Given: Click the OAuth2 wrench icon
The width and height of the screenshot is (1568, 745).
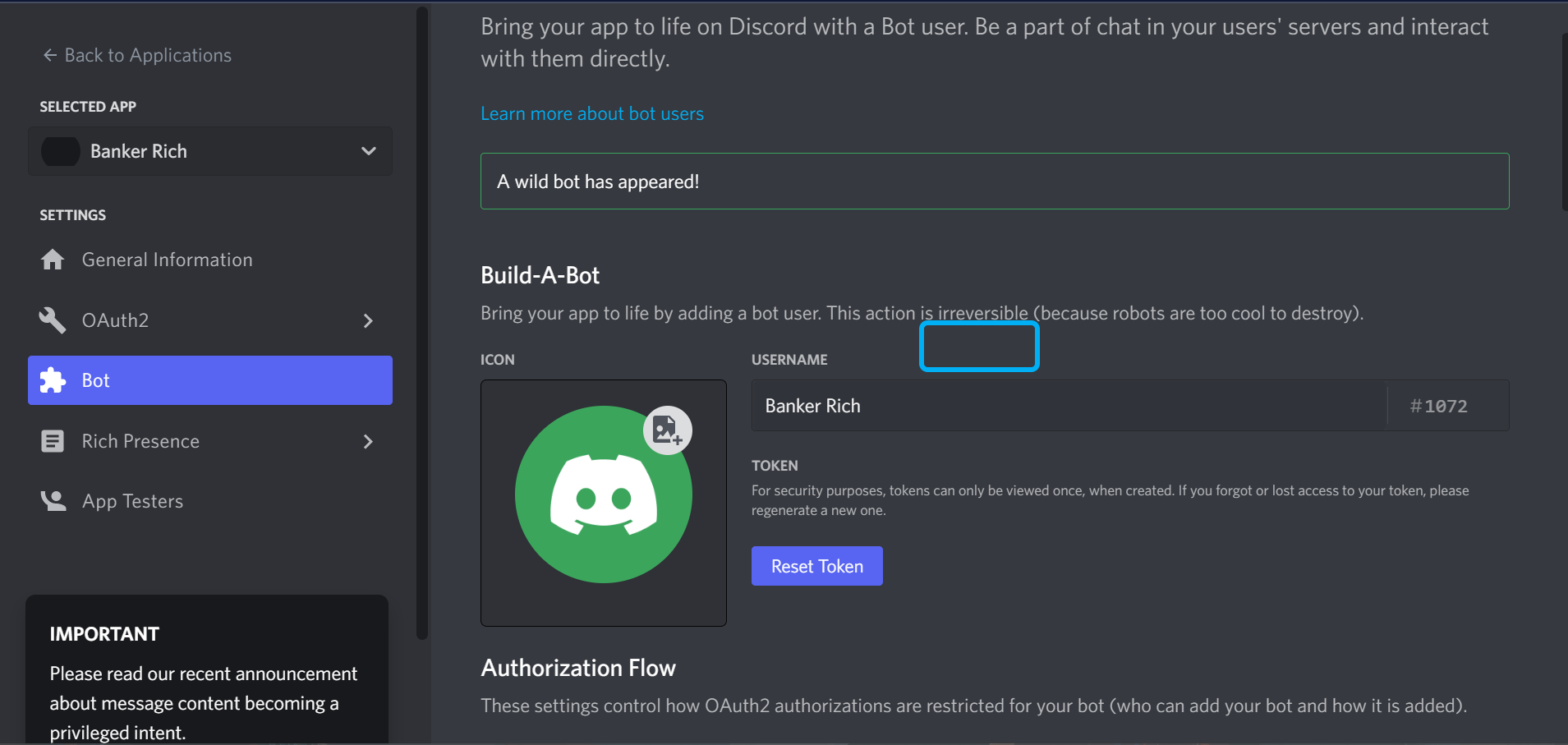Looking at the screenshot, I should tap(53, 320).
